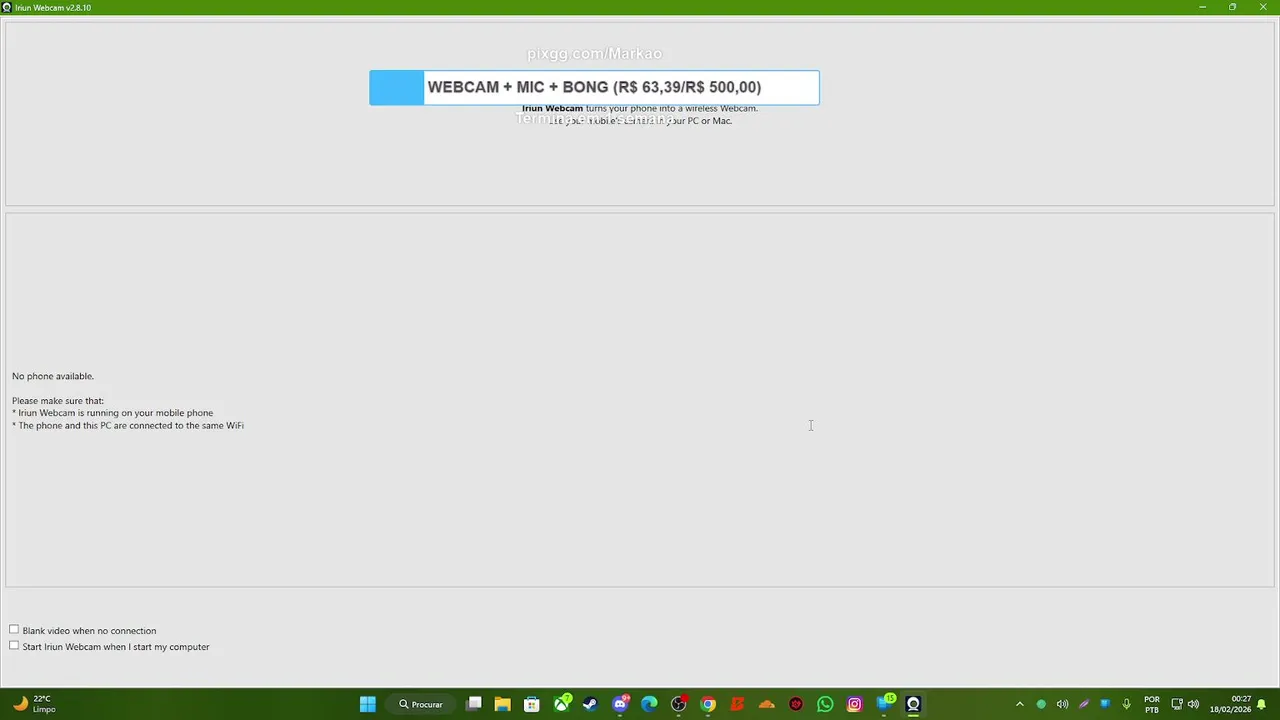Viewport: 1280px width, 720px height.
Task: Open Microsoft Edge from the taskbar
Action: (649, 704)
